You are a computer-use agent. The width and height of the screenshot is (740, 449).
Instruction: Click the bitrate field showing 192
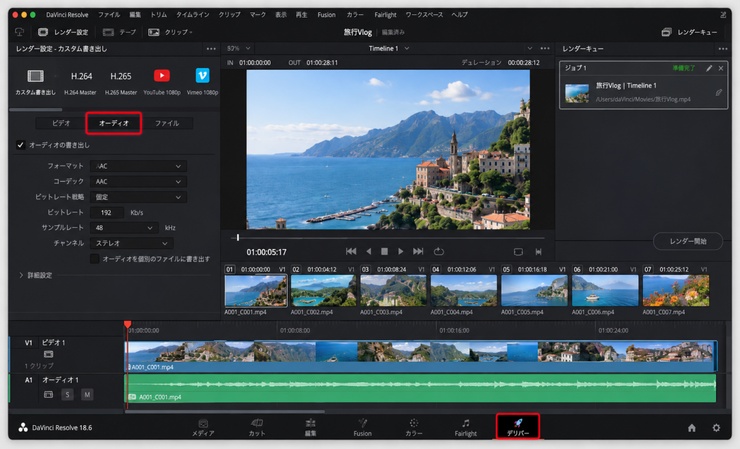click(x=106, y=212)
